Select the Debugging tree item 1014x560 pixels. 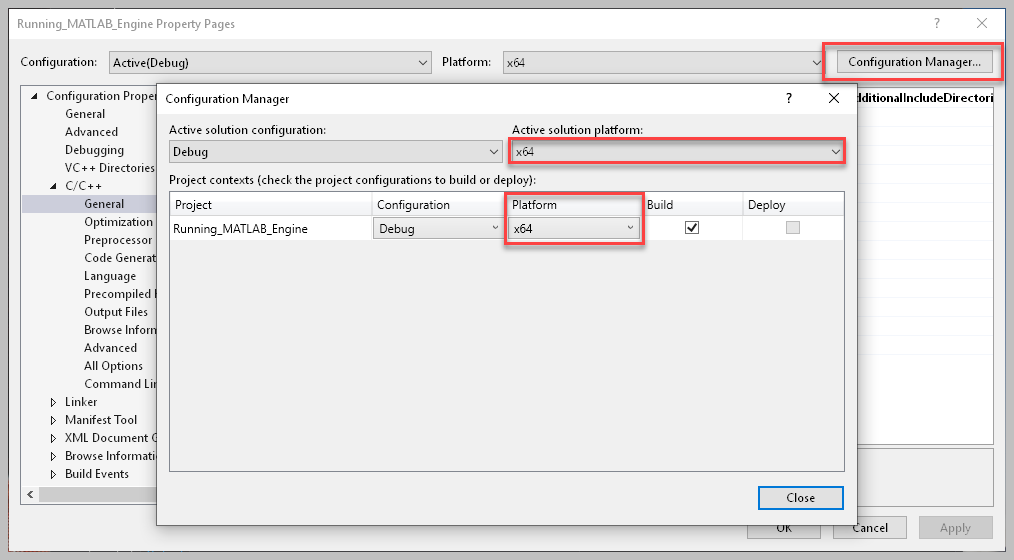click(x=94, y=150)
